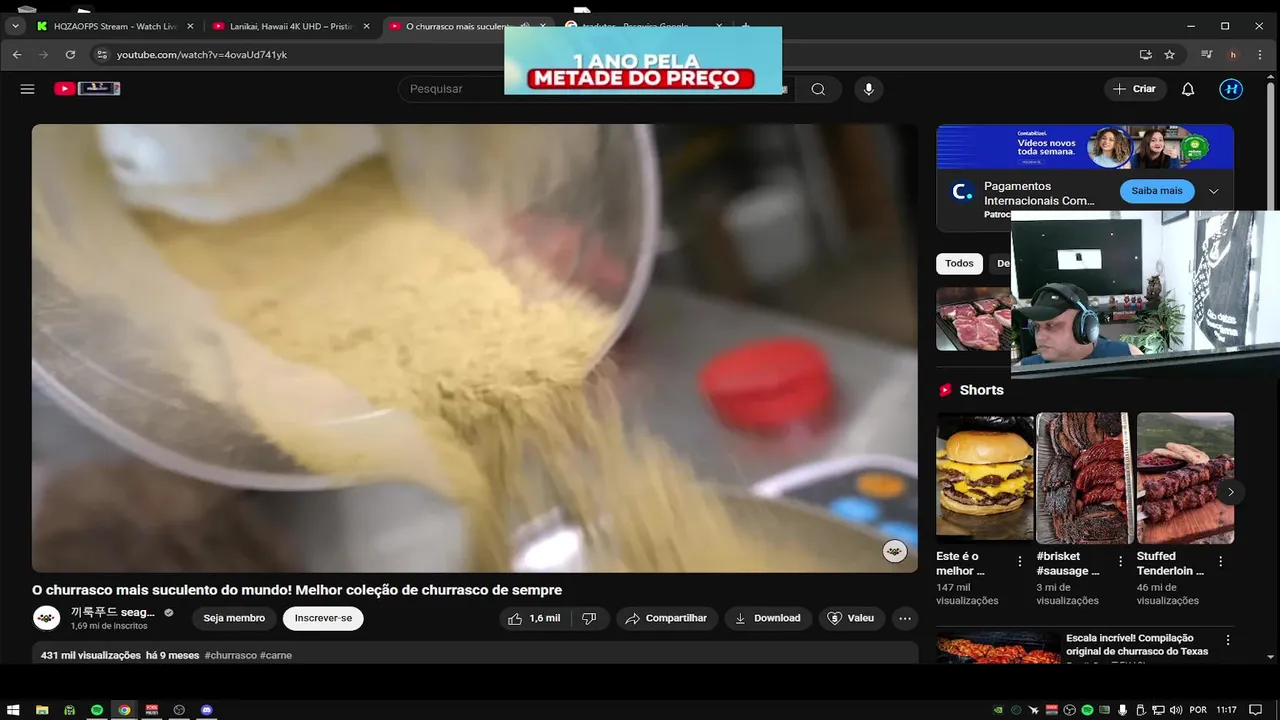Open more actions ellipsis under video
The width and height of the screenshot is (1280, 720).
click(905, 618)
